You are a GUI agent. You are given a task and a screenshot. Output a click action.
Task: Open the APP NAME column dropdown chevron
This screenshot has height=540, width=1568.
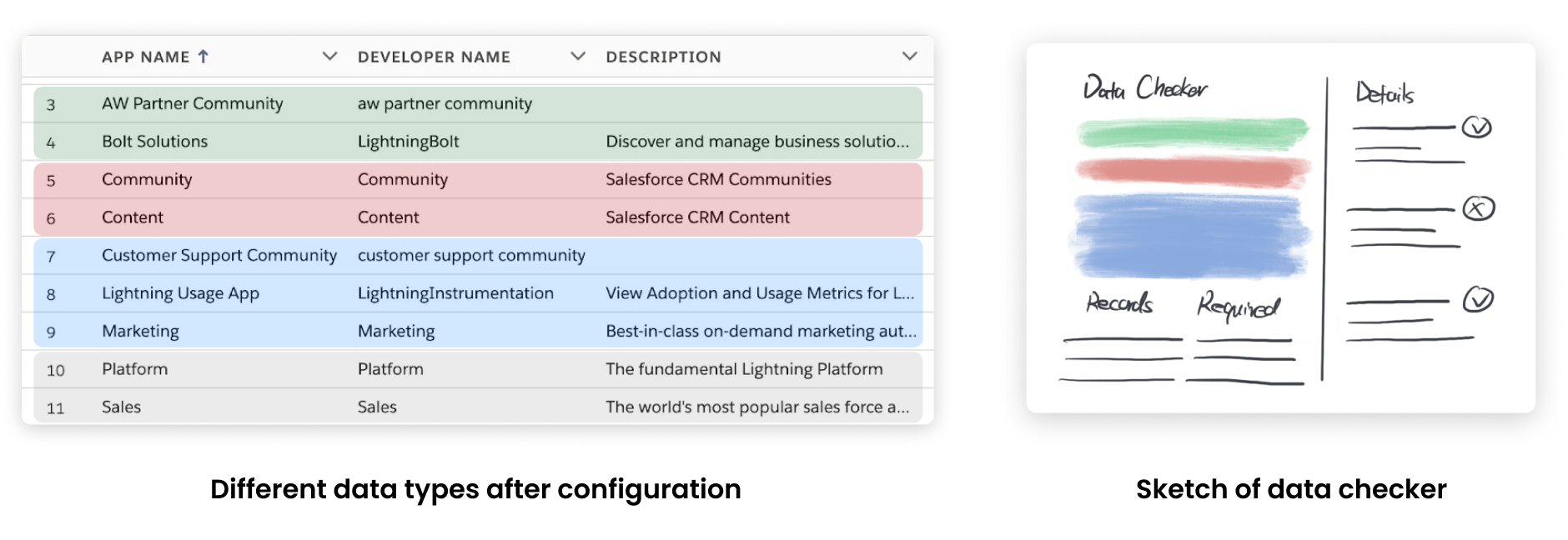(x=329, y=56)
